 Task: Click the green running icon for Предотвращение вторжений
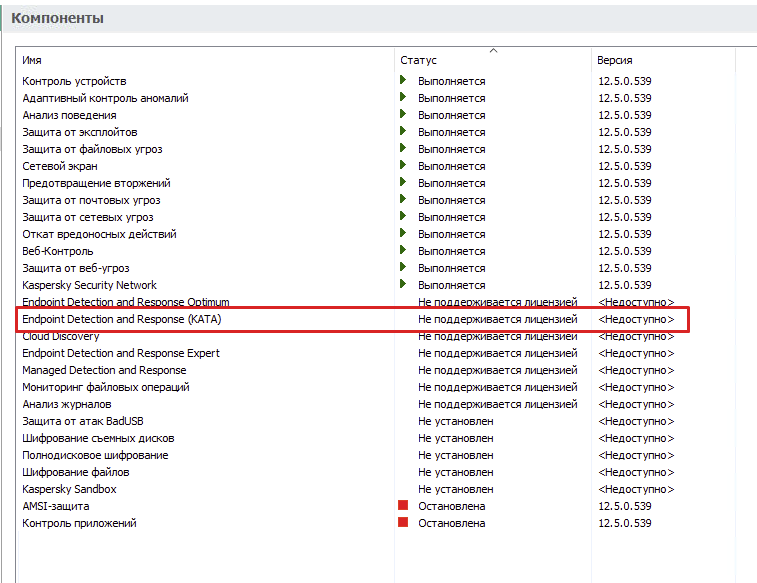pos(403,182)
